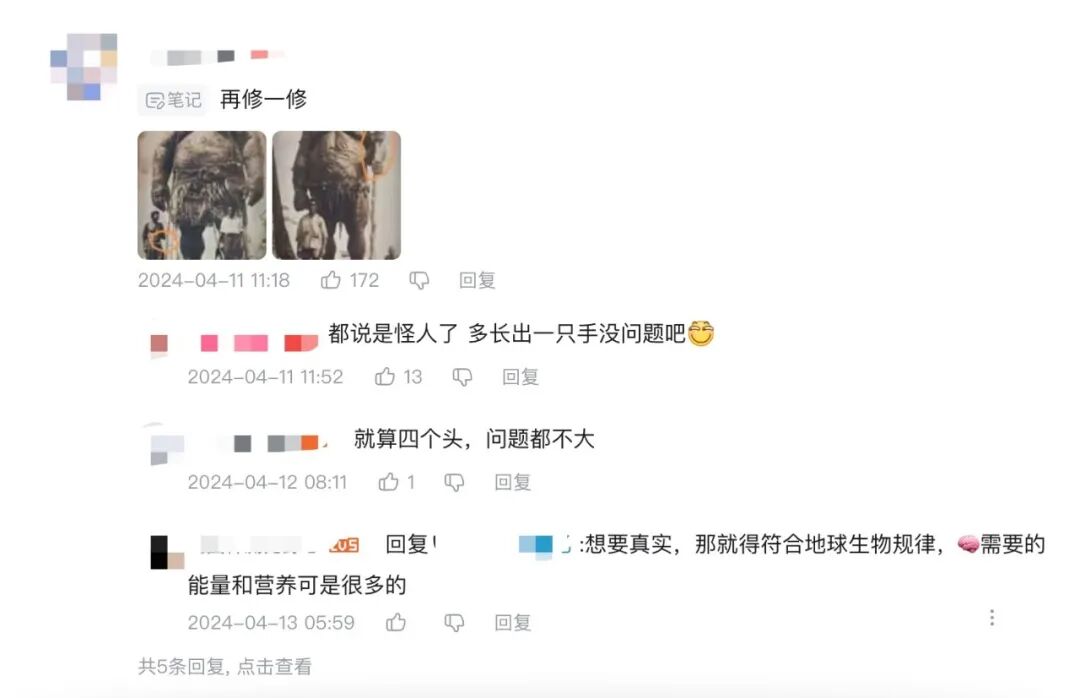Click 回复 under the 08:11 reply
Viewport: 1080px width, 698px height.
(512, 482)
